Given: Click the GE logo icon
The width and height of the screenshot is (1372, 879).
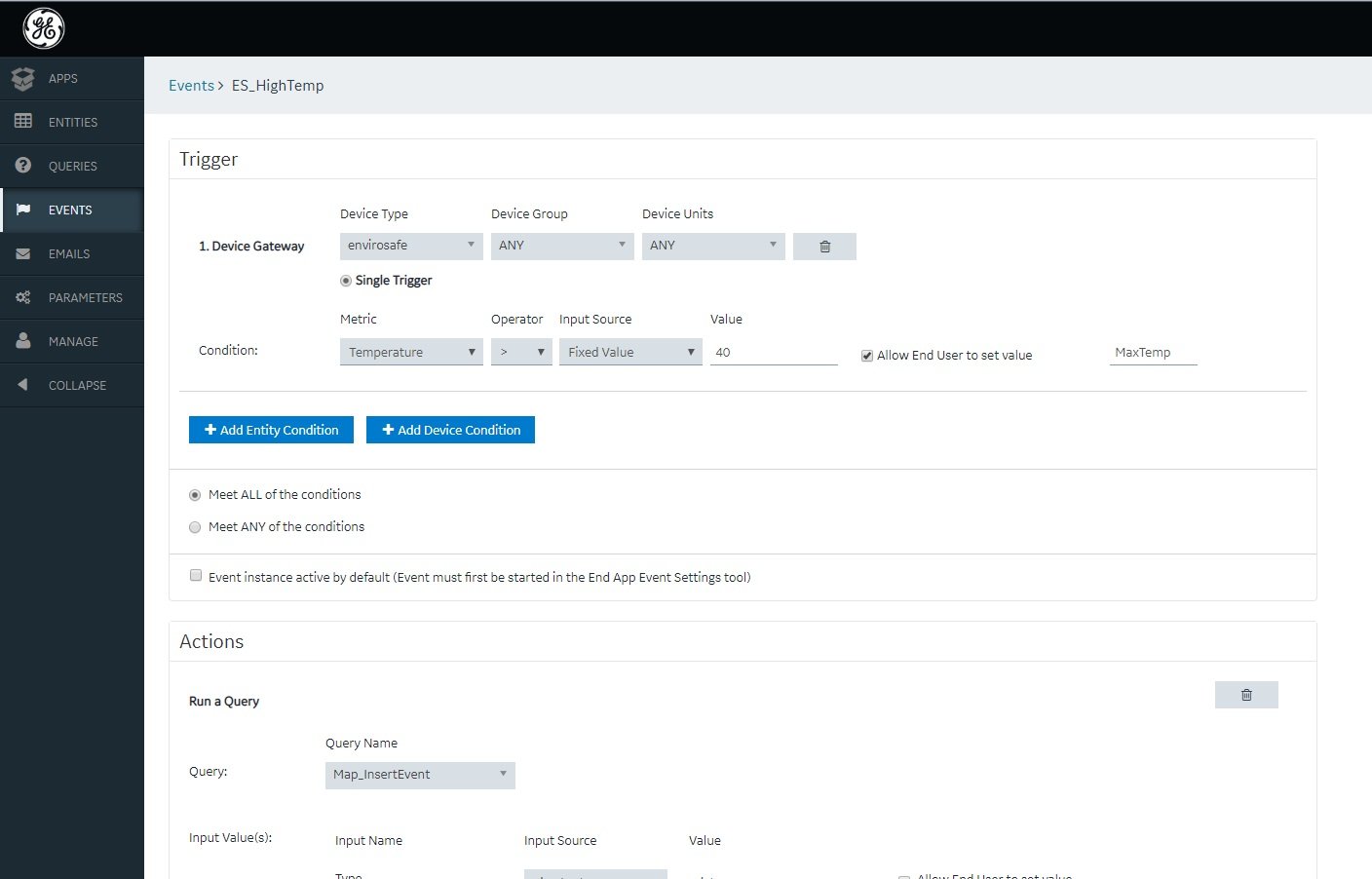Looking at the screenshot, I should coord(44,28).
